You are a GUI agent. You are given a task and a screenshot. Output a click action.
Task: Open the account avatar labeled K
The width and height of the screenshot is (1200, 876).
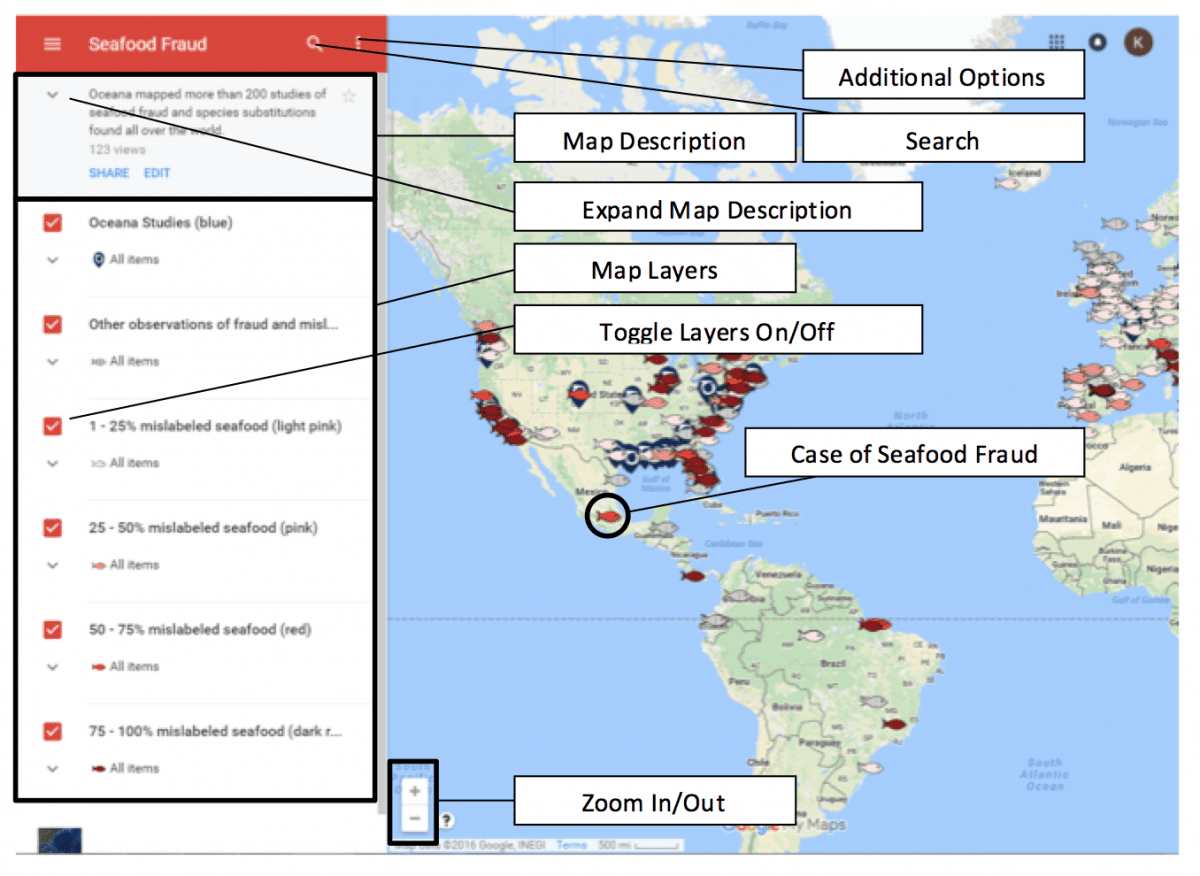point(1138,42)
